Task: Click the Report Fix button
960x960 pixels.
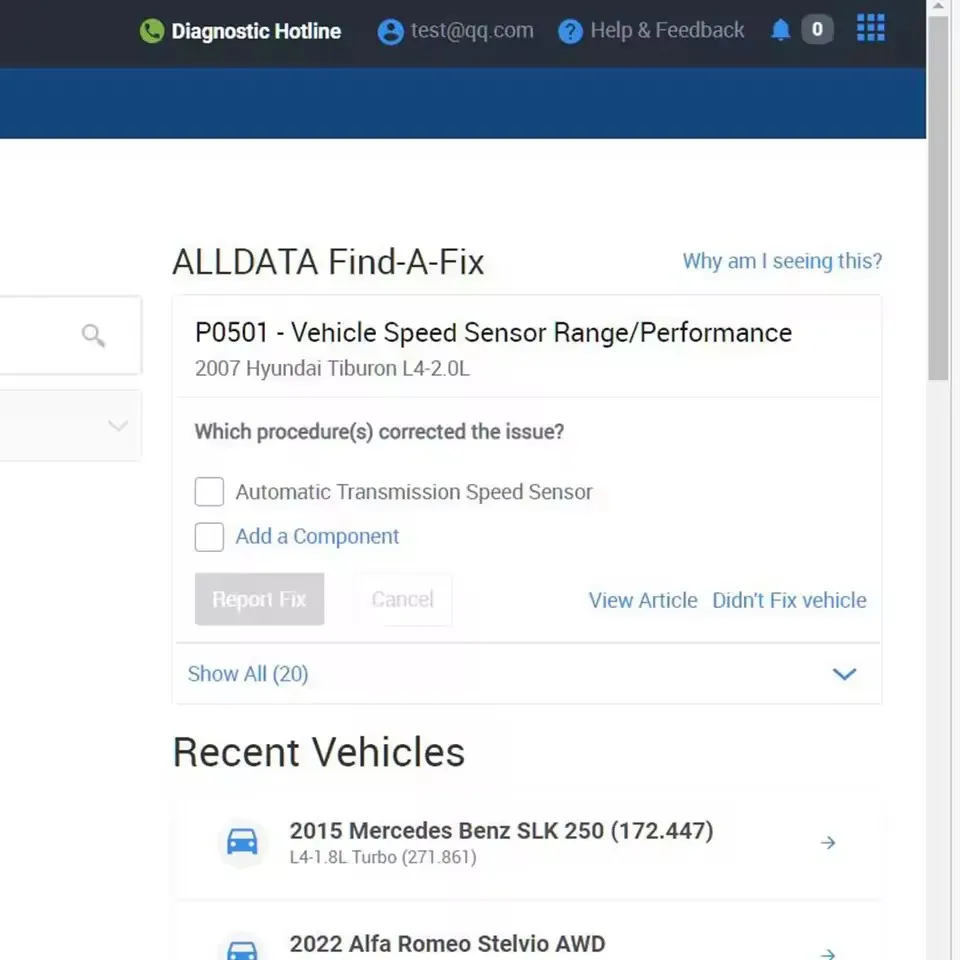Action: click(259, 599)
